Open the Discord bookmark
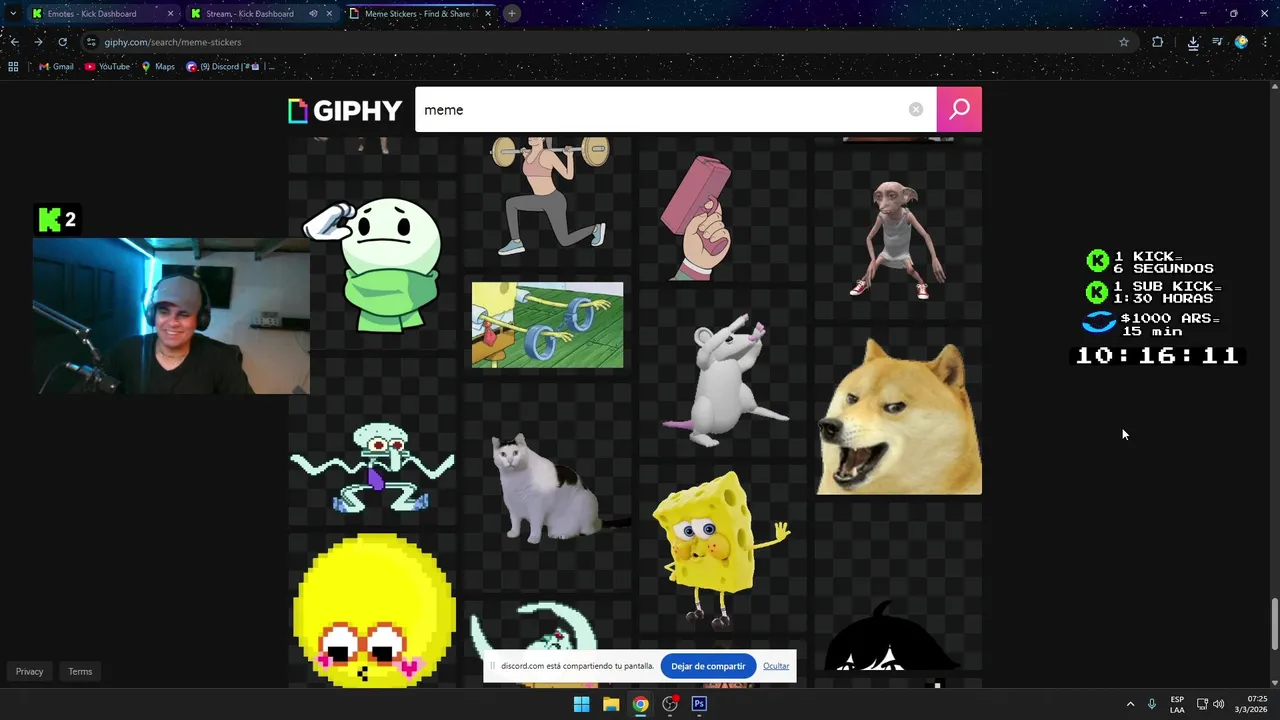Viewport: 1280px width, 720px height. click(223, 67)
